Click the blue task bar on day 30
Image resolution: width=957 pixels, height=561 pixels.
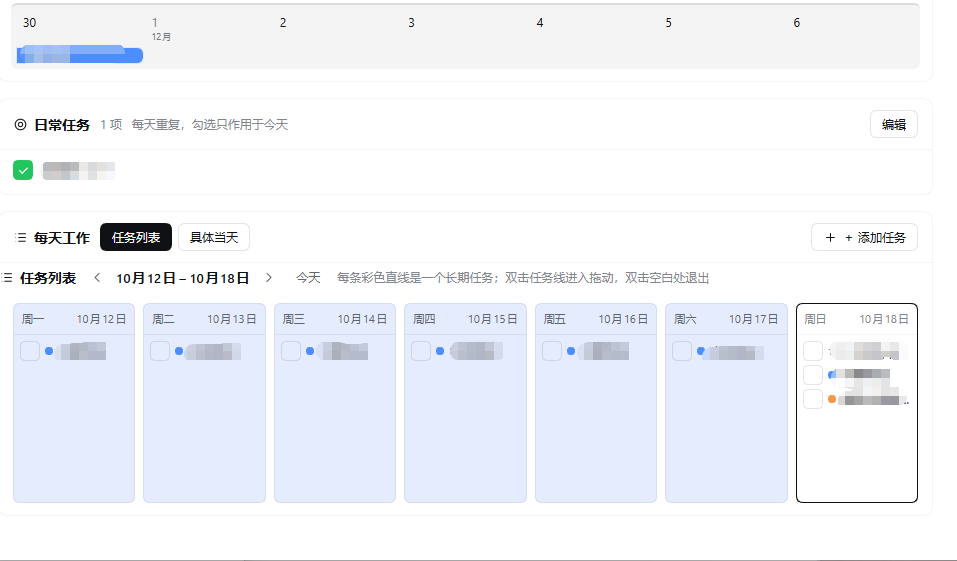80,54
